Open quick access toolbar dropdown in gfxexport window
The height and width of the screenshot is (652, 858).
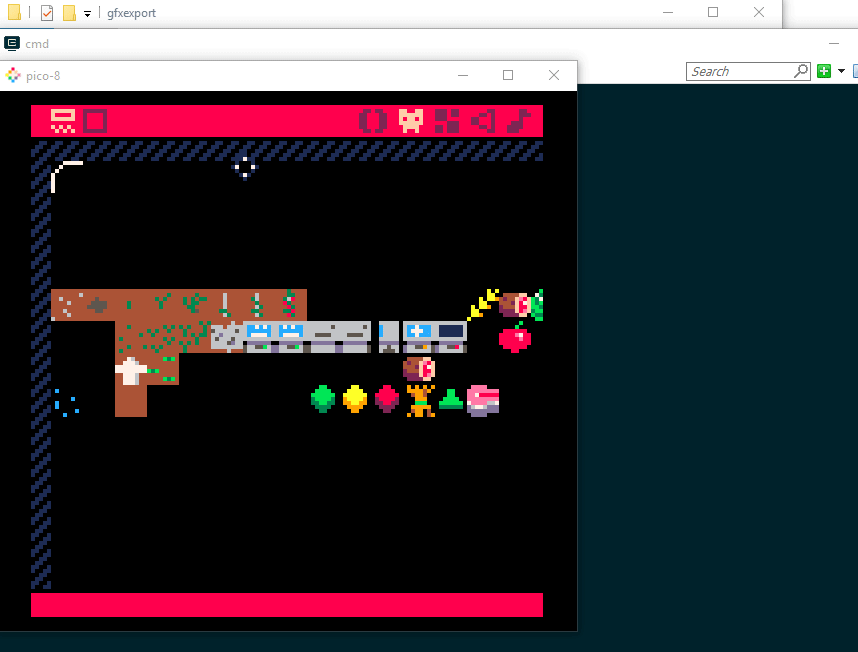pyautogui.click(x=87, y=14)
